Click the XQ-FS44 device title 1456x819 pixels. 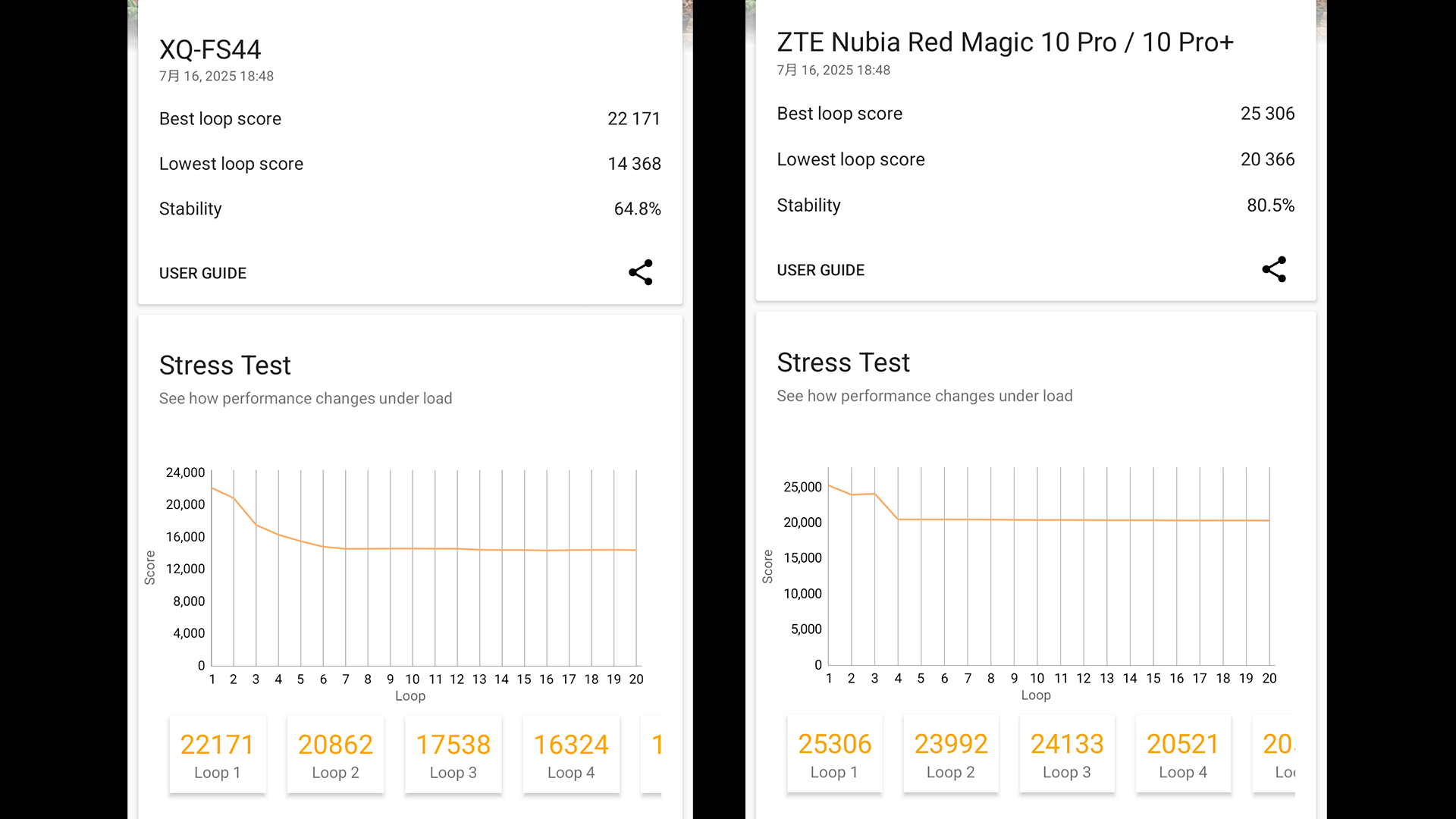(x=210, y=50)
